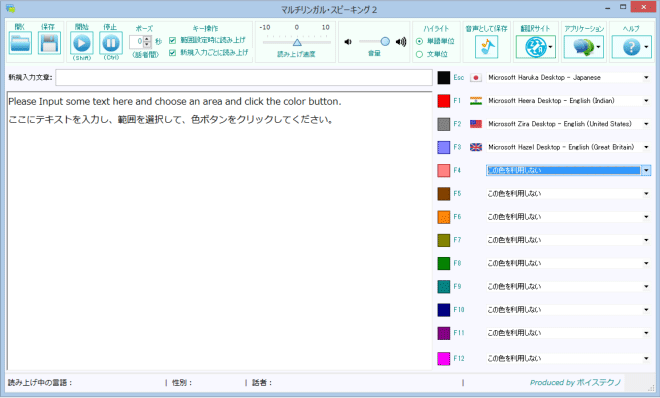Click the magenta F12 color button
The height and width of the screenshot is (398, 660).
tap(444, 358)
